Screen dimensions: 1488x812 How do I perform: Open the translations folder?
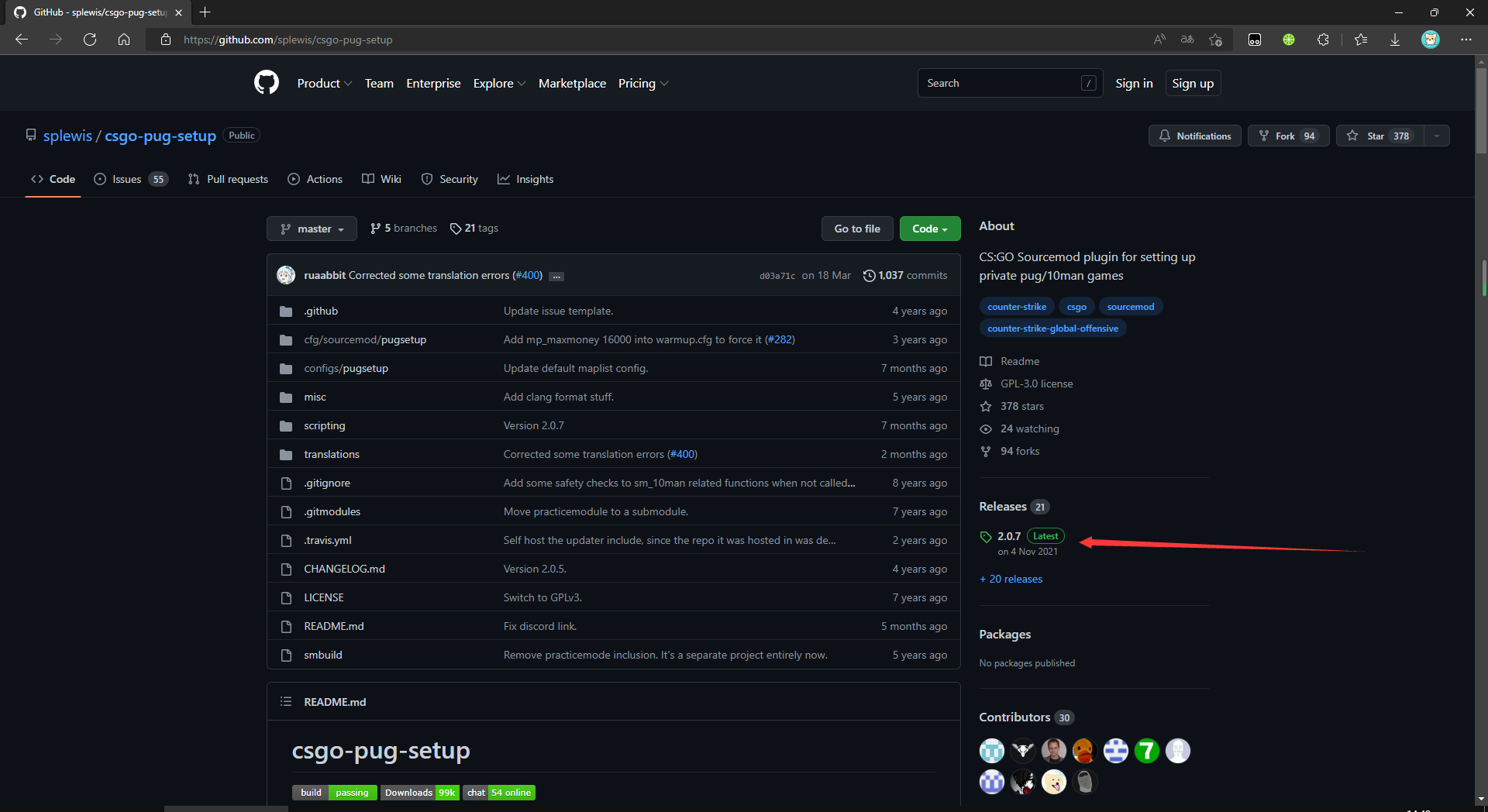pyautogui.click(x=332, y=454)
